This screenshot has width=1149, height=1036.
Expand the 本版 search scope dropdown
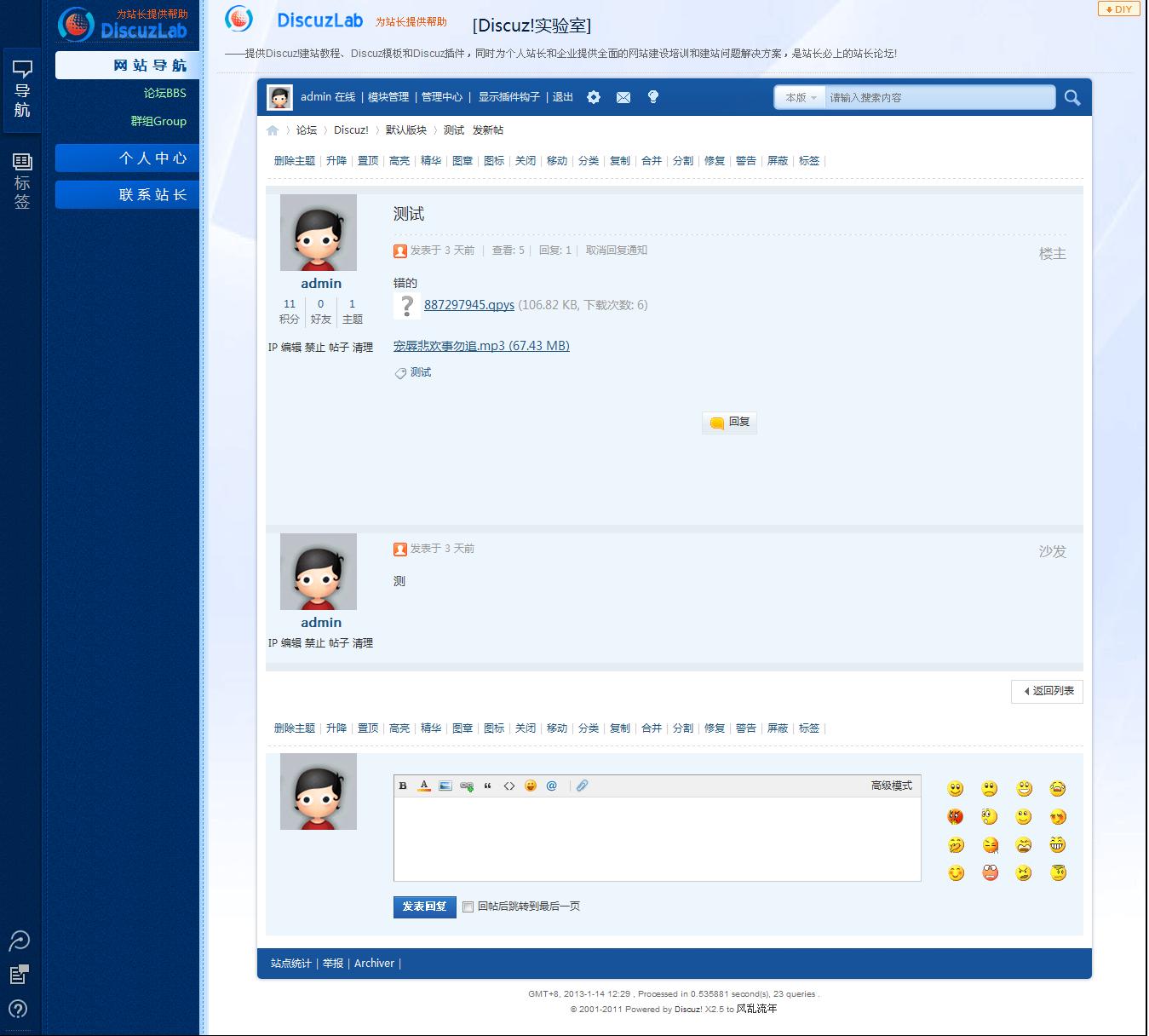click(801, 98)
